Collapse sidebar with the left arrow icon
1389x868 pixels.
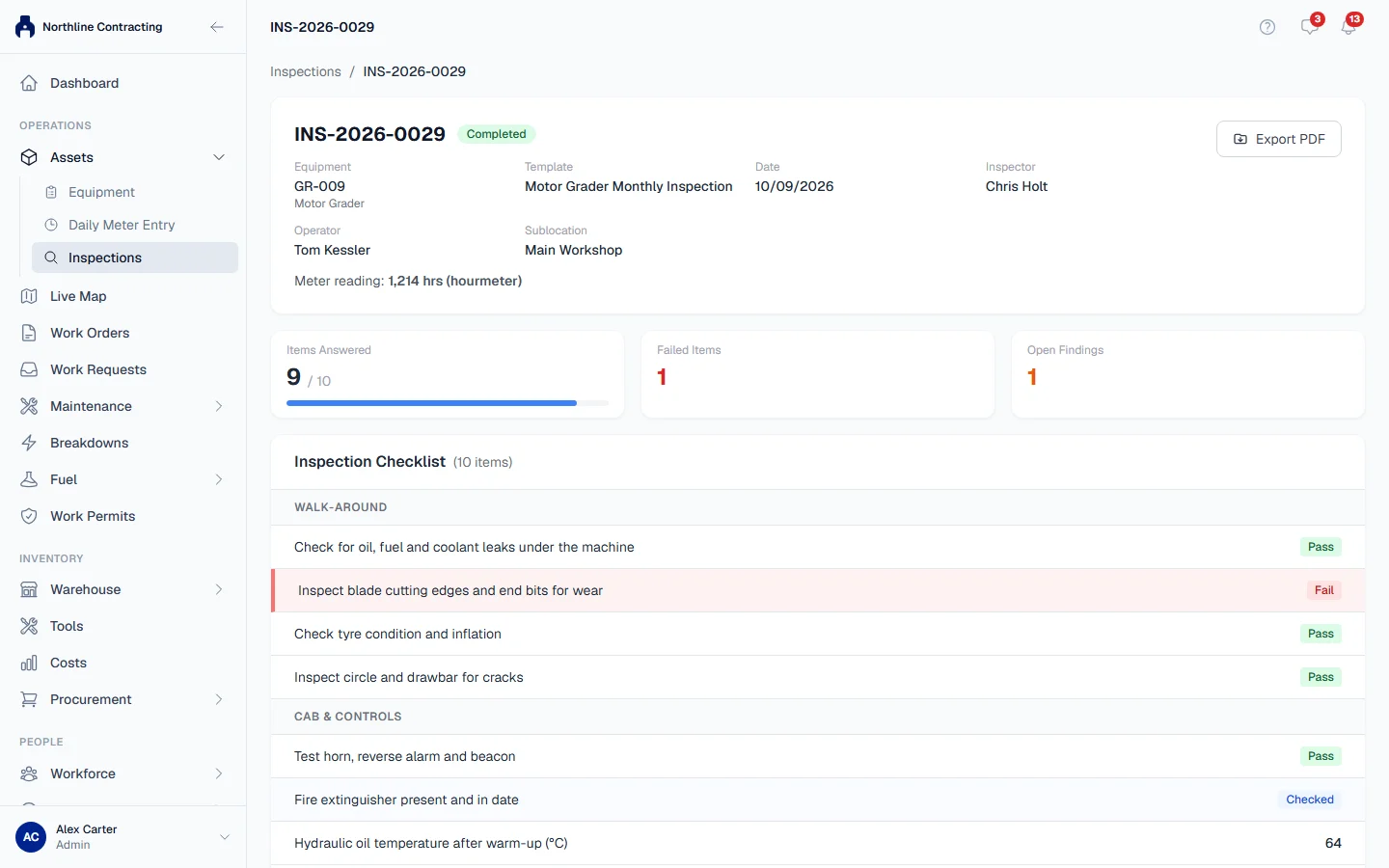tap(217, 27)
